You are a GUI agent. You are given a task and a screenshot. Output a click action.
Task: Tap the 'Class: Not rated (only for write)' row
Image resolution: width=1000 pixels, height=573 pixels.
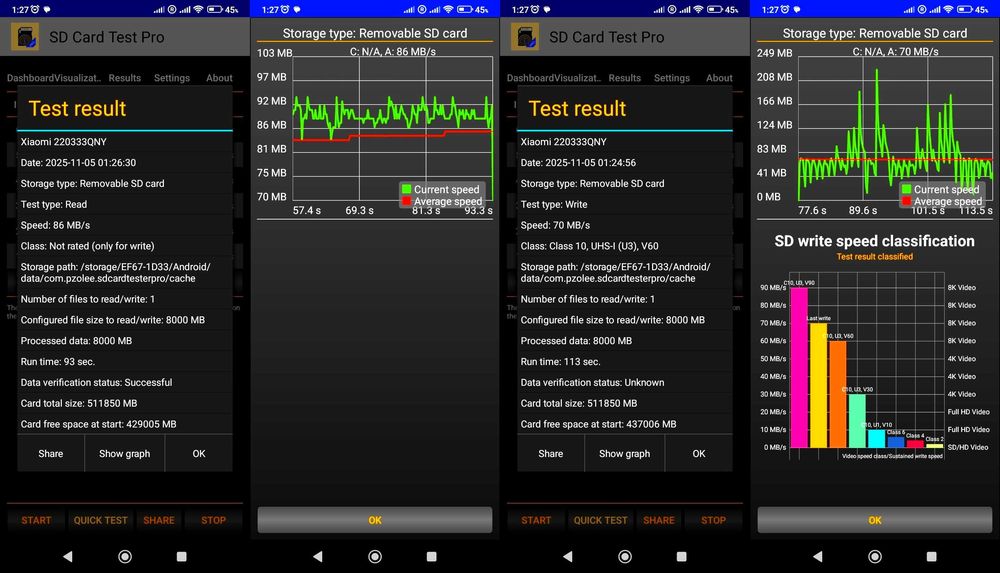tap(125, 246)
